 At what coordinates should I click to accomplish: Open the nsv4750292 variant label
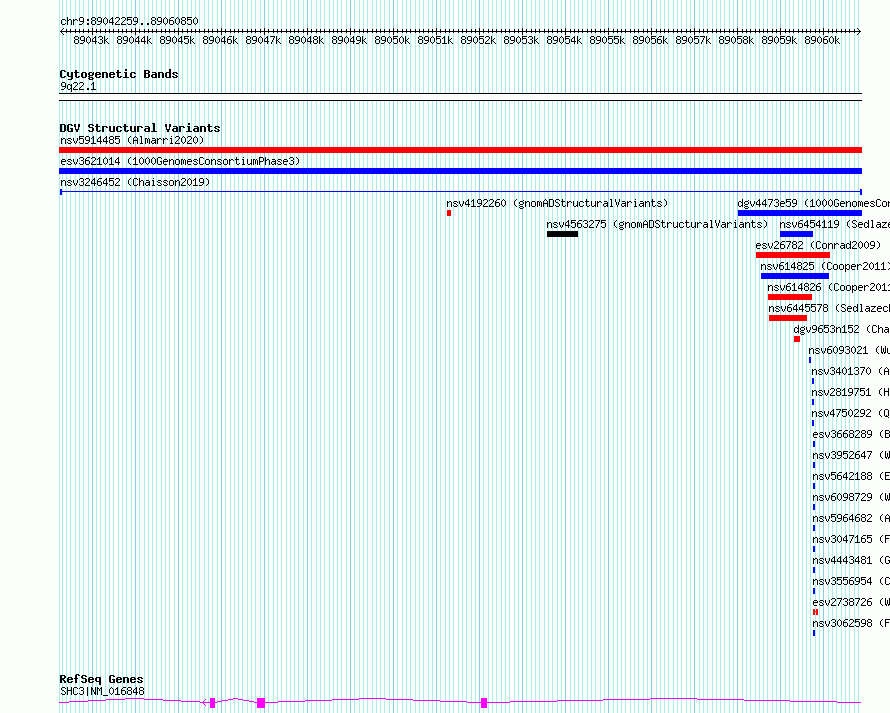(850, 413)
